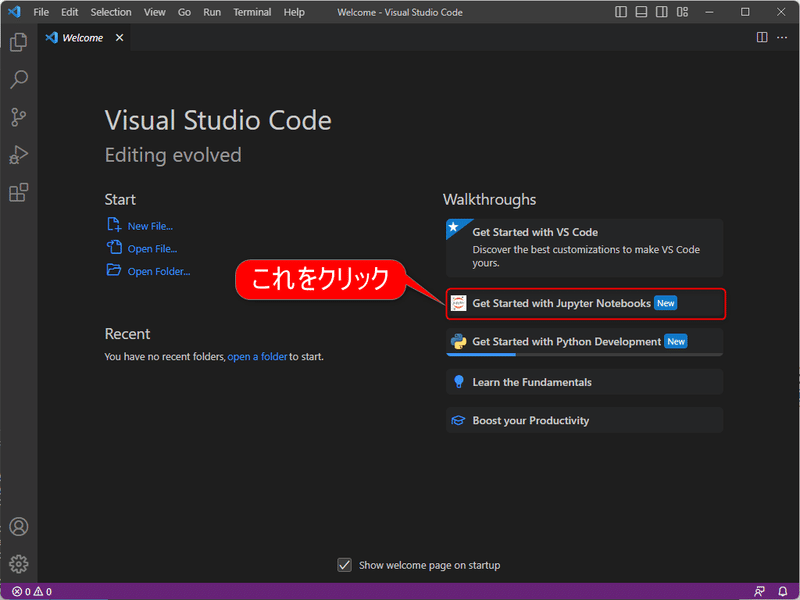Open the Selection menu

coord(111,12)
